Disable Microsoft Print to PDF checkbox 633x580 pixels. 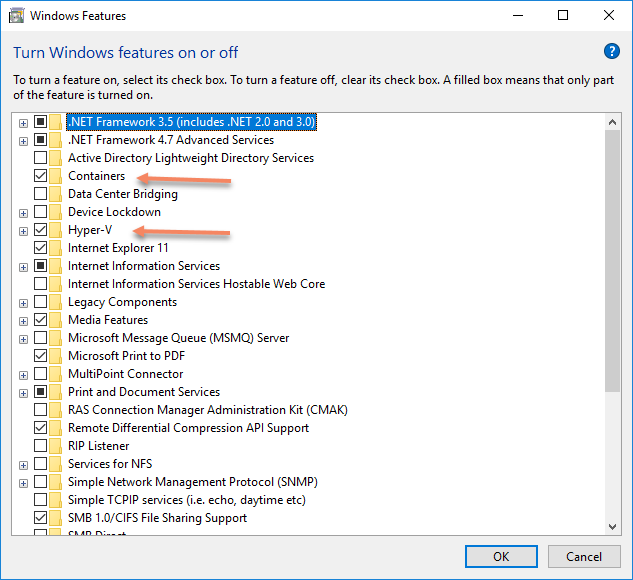40,356
